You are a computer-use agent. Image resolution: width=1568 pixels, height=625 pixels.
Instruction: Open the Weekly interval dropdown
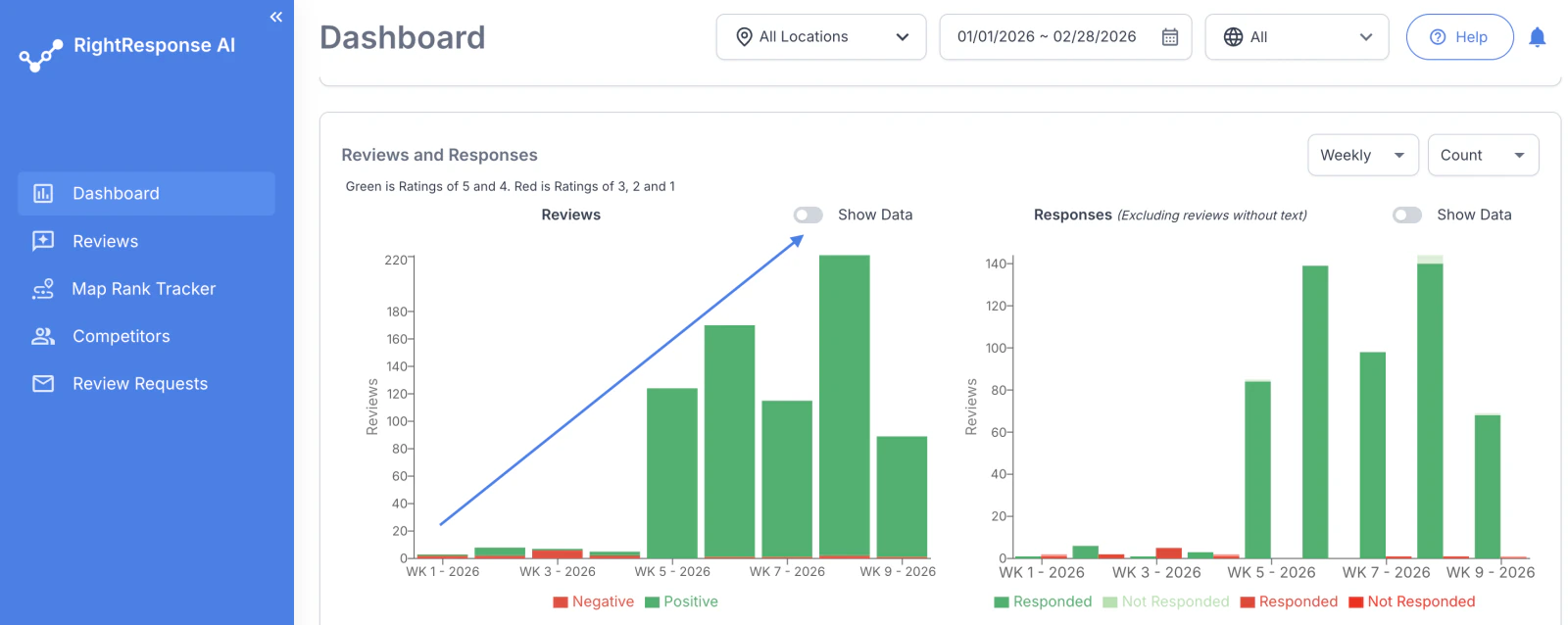pos(1363,155)
